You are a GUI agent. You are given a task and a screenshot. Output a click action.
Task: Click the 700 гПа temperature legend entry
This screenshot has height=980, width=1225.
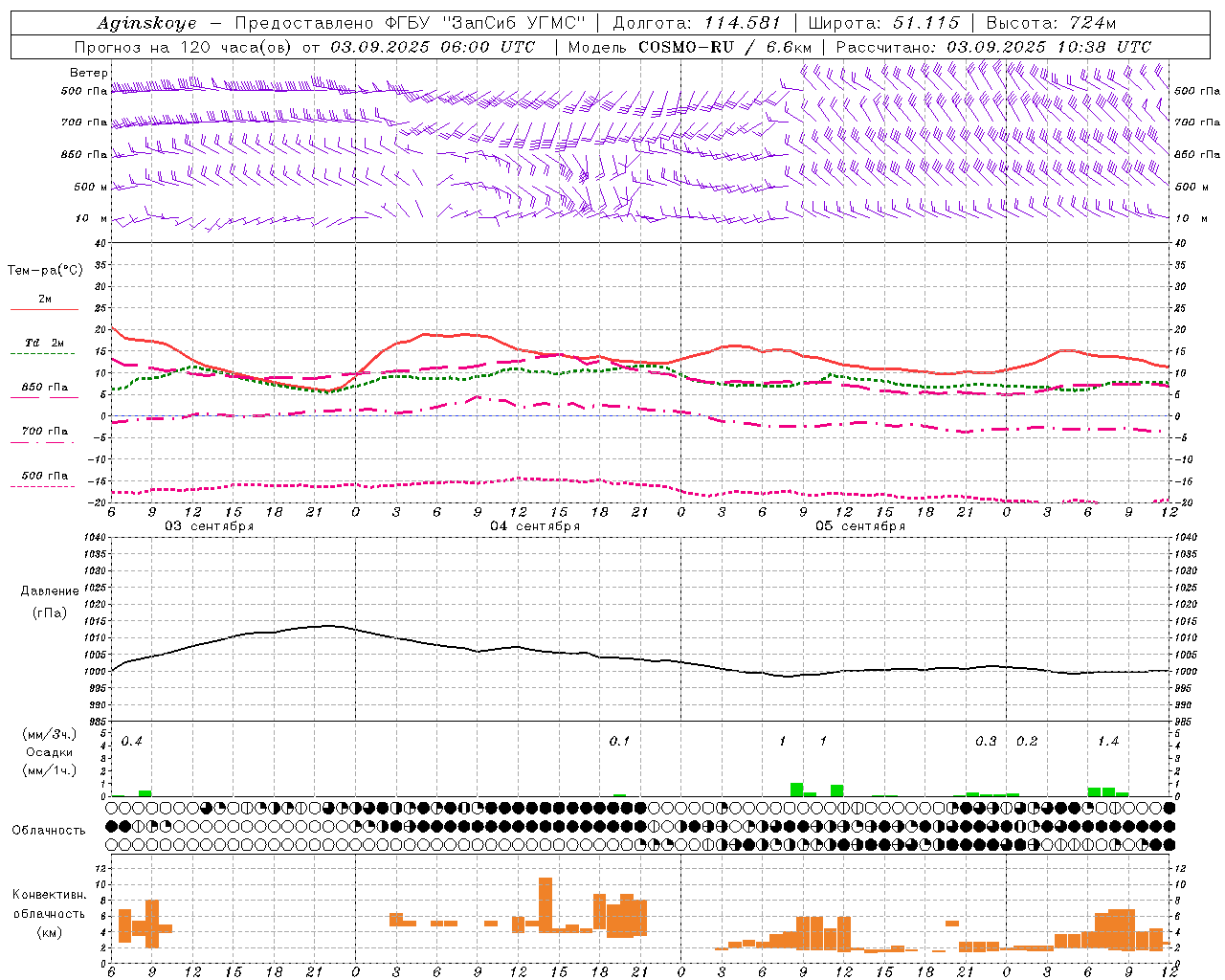45,432
